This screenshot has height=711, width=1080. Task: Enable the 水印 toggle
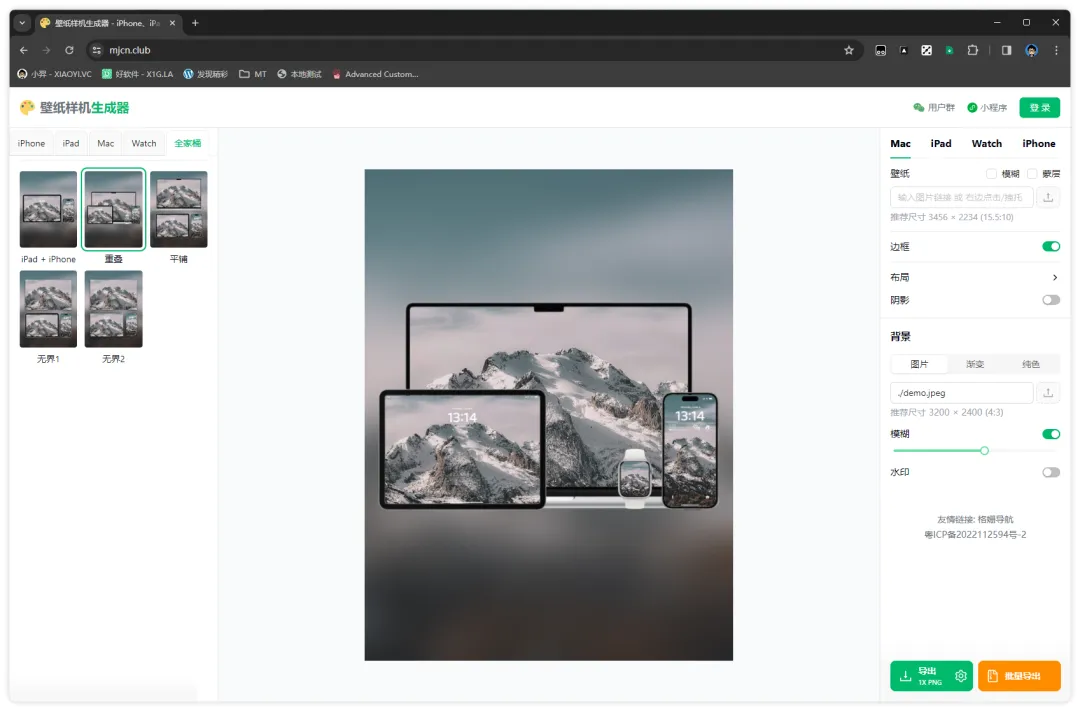pyautogui.click(x=1051, y=473)
